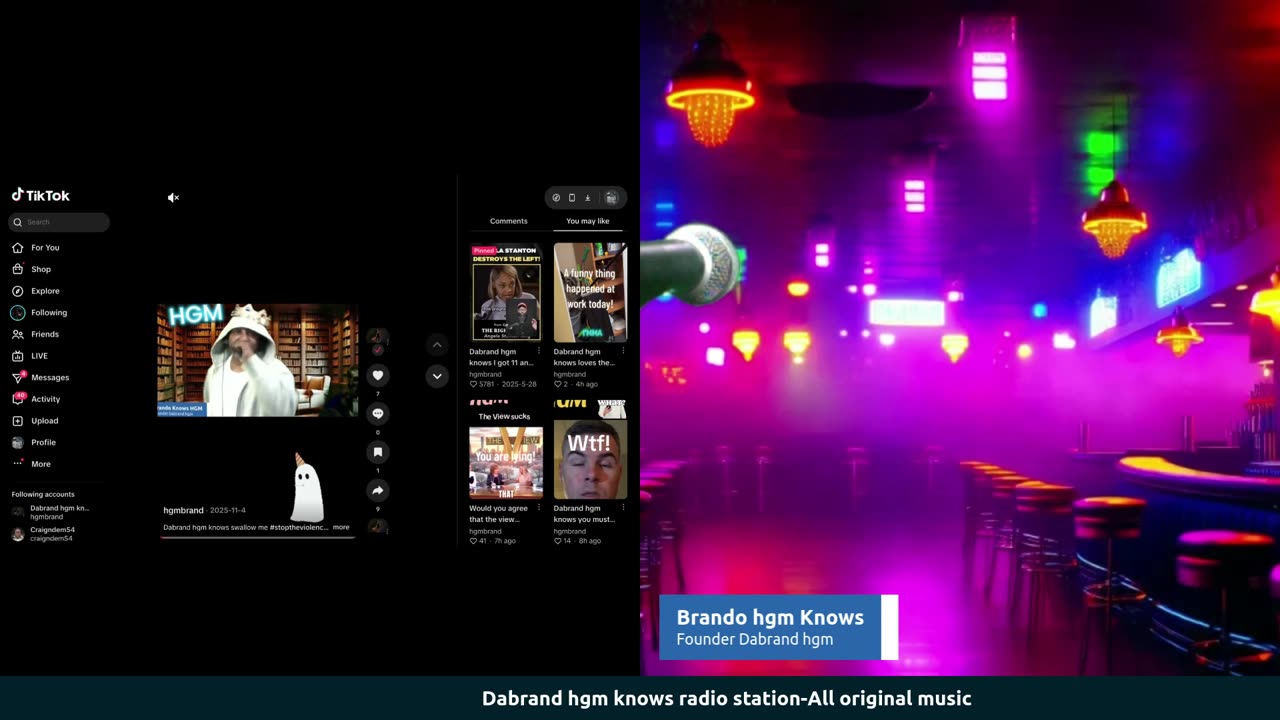Click the search magnifier icon
Viewport: 1280px width, 720px height.
[x=17, y=222]
